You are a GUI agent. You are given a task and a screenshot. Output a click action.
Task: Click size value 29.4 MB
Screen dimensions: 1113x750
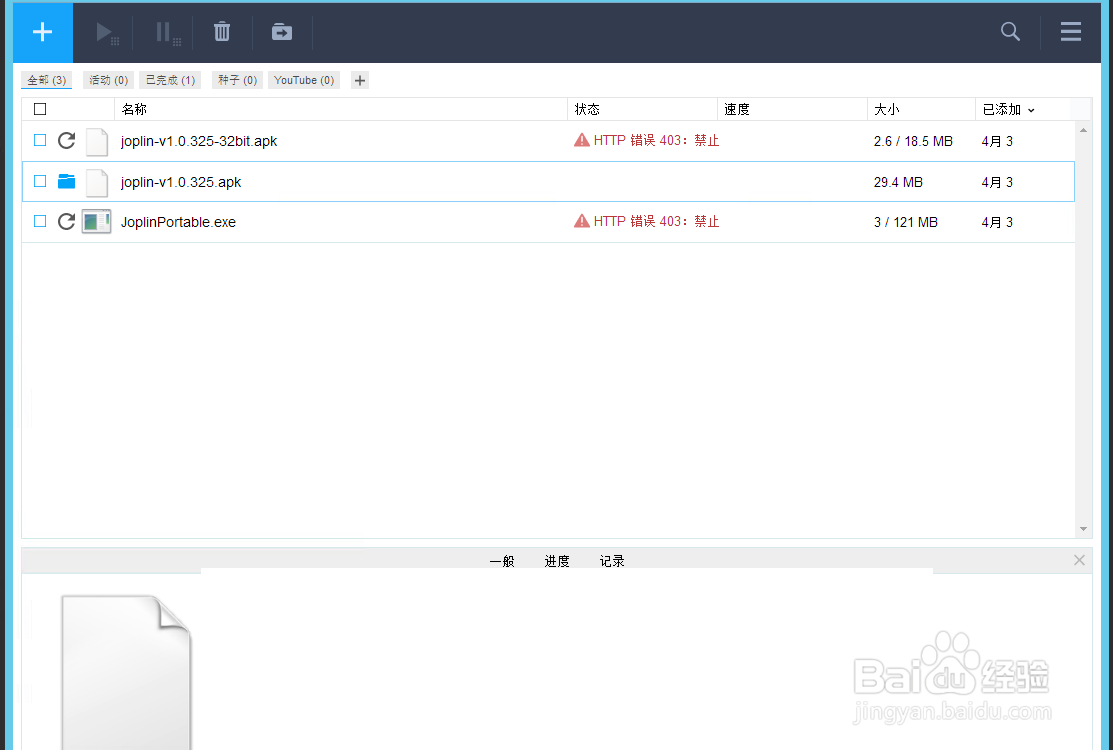point(898,182)
